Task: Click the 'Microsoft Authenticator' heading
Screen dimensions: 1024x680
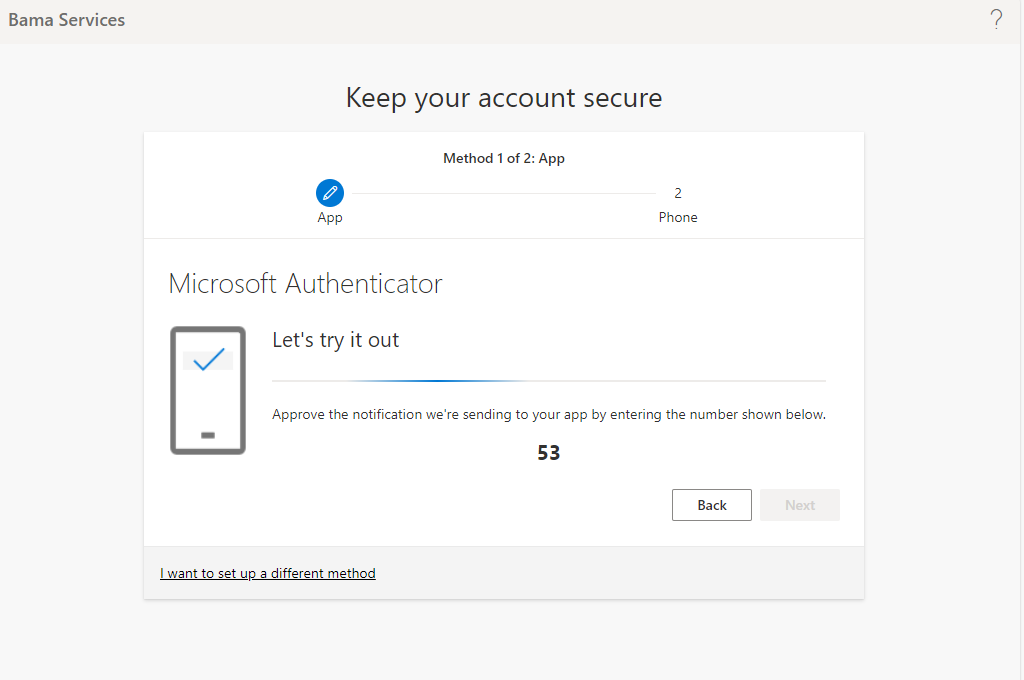Action: pos(306,283)
